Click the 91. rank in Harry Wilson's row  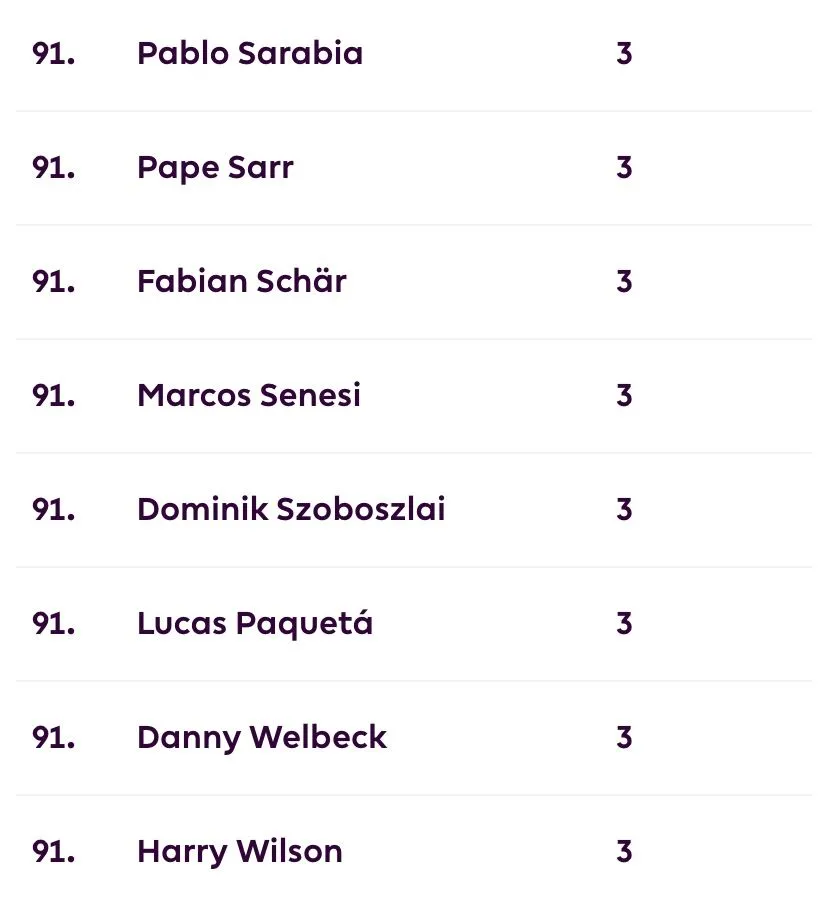tap(54, 852)
